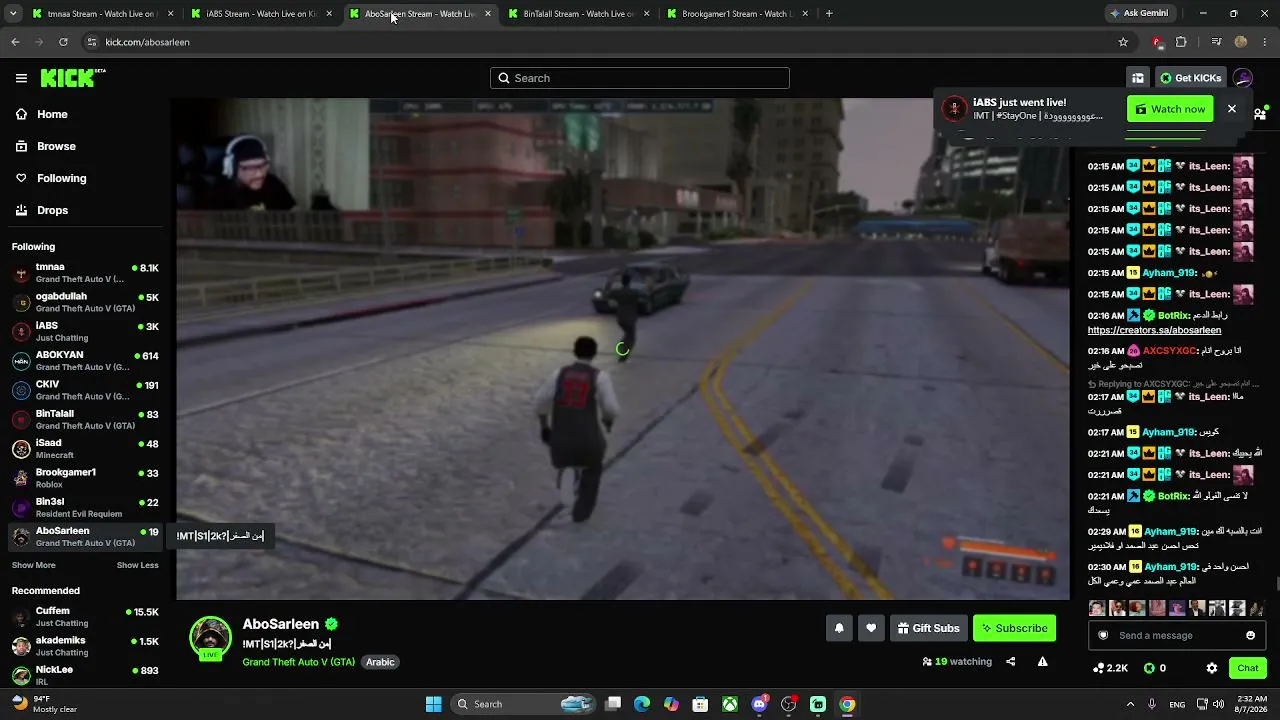The width and height of the screenshot is (1280, 720).
Task: Open chat settings gear
Action: point(1212,668)
